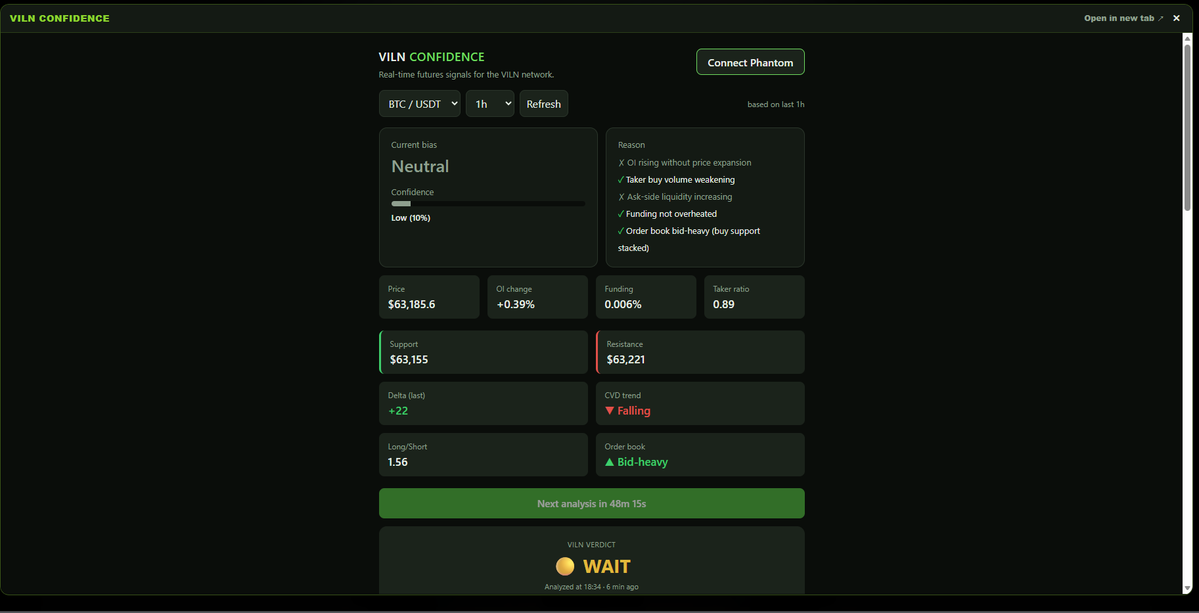
Task: Refresh the signal data
Action: click(x=544, y=104)
